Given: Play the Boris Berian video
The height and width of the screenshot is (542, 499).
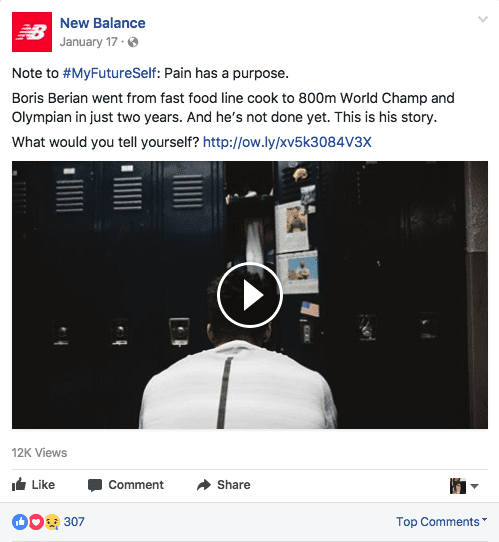Looking at the screenshot, I should pos(250,295).
